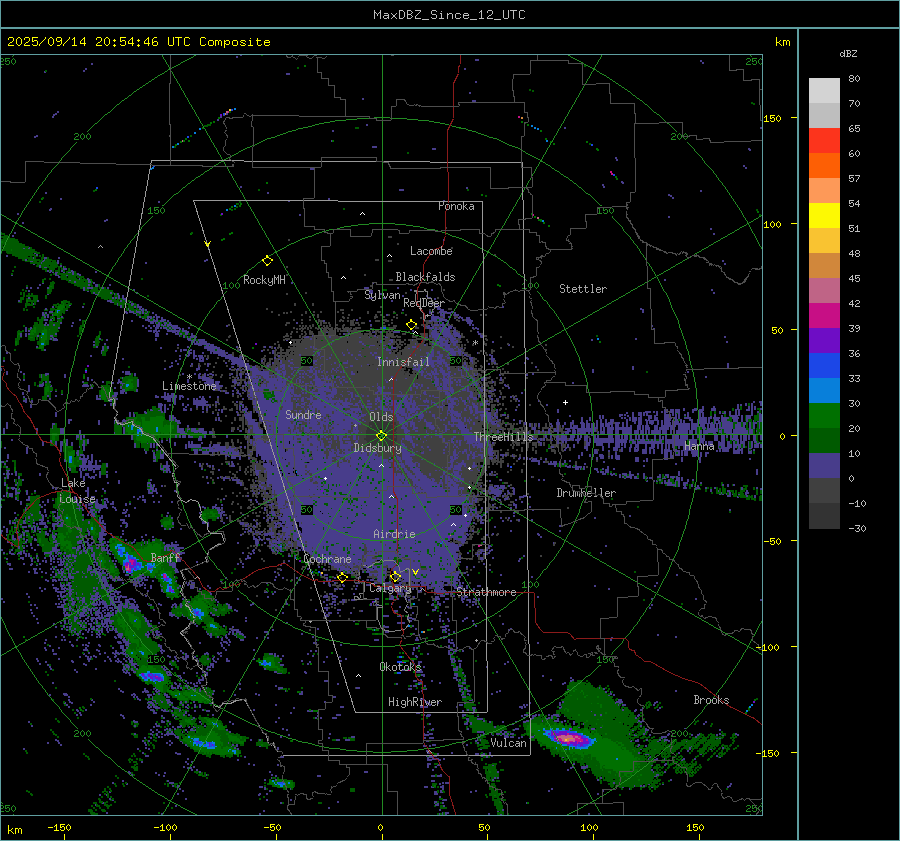Viewport: 900px width, 841px height.
Task: Click the Limestone label
Action: click(189, 386)
